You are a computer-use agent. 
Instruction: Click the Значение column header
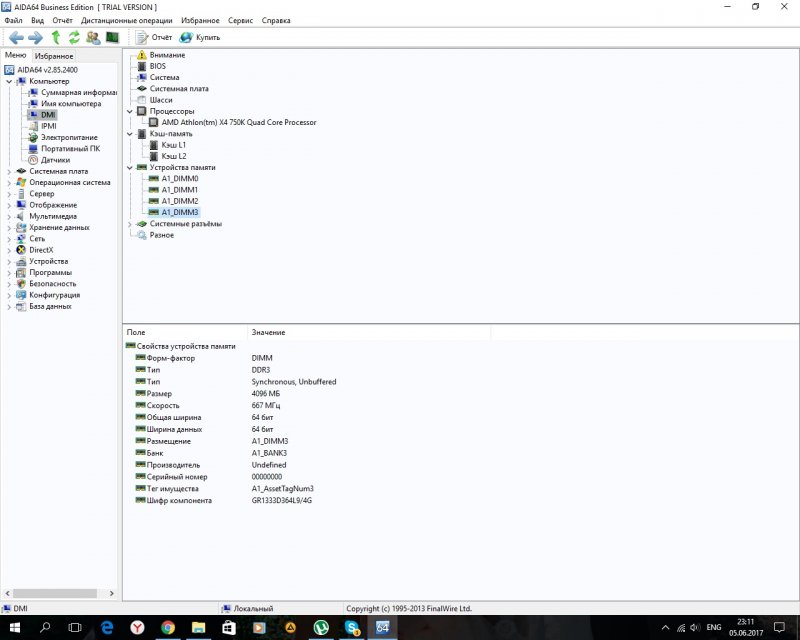[268, 332]
